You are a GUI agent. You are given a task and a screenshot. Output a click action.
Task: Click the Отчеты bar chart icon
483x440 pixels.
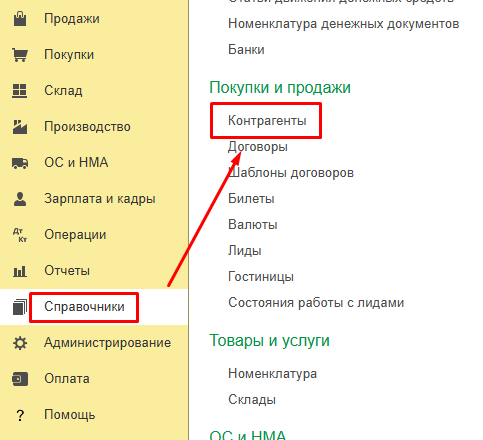20,271
